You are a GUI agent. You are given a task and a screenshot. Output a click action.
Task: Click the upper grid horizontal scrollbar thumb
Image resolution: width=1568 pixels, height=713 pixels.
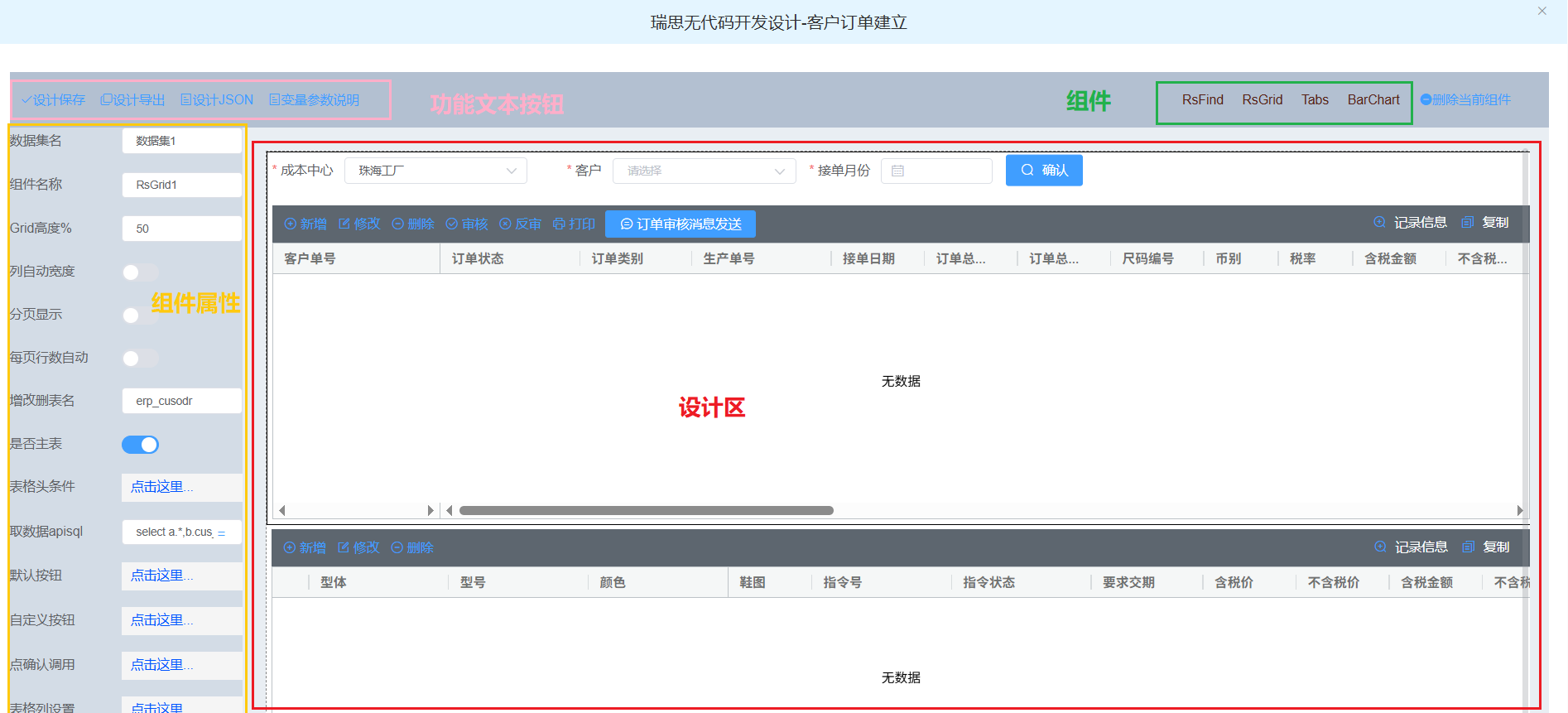[646, 511]
